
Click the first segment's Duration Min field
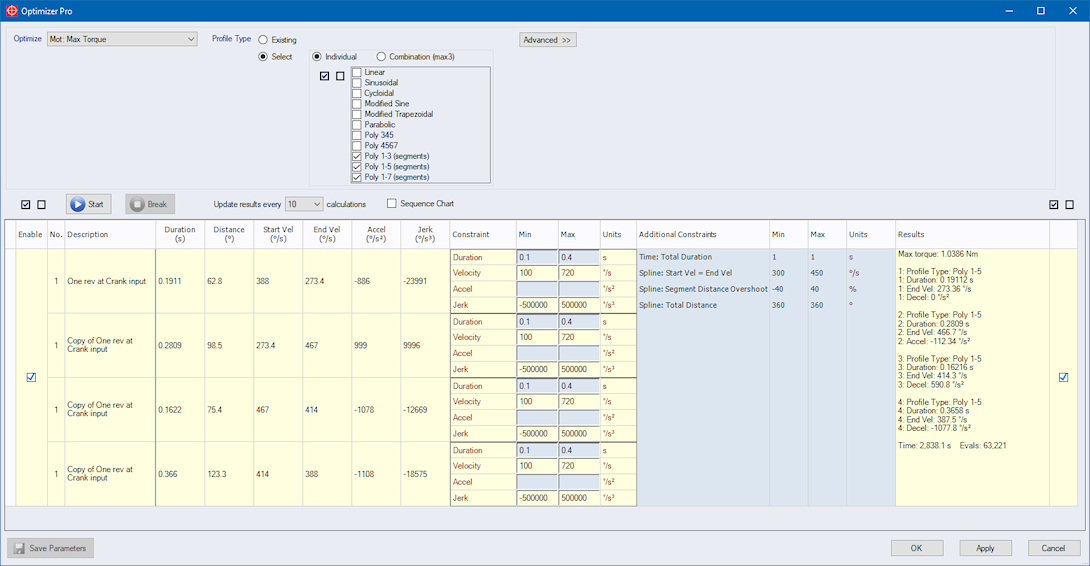pos(537,258)
